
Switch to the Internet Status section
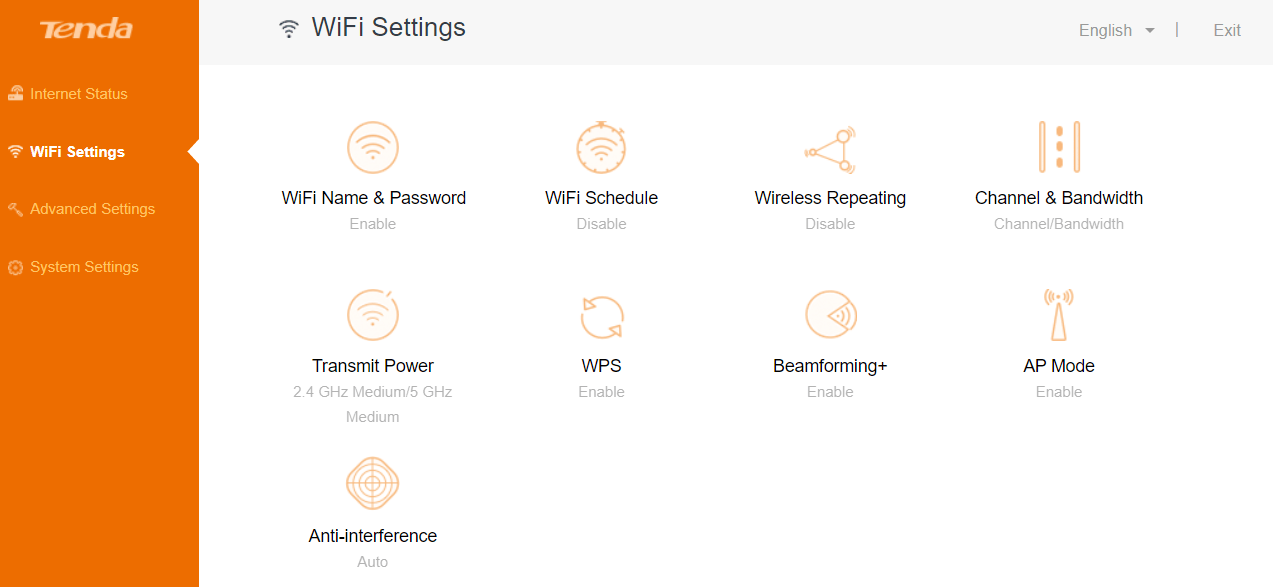pos(78,93)
